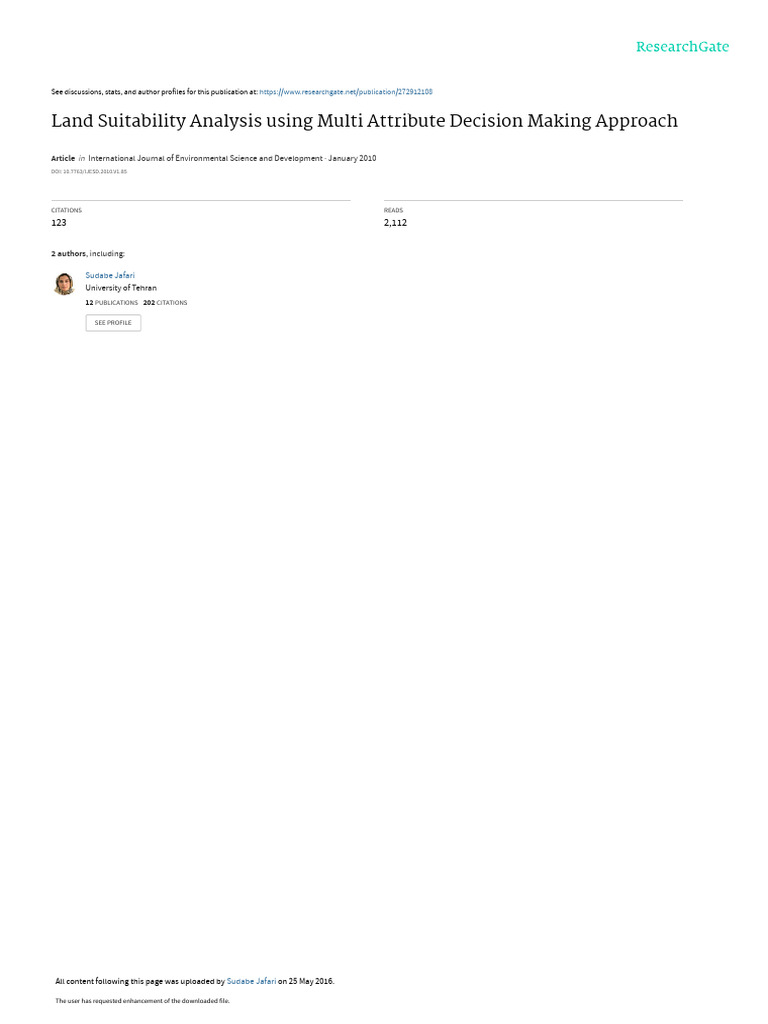
Task: Click the ResearchGate logo
Action: [x=682, y=47]
